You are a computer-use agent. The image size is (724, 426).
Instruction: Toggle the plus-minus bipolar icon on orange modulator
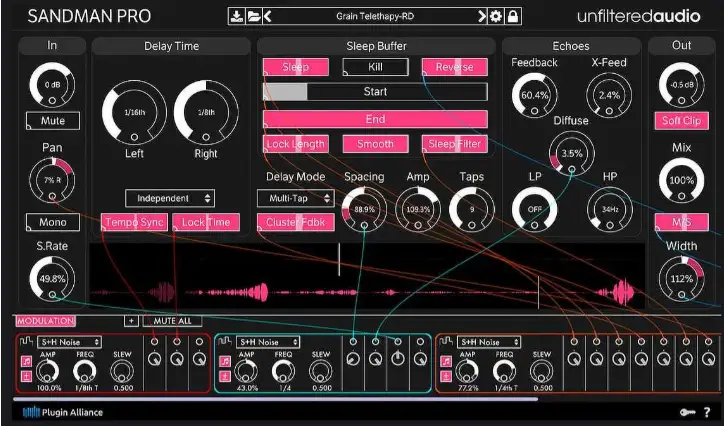tap(446, 376)
